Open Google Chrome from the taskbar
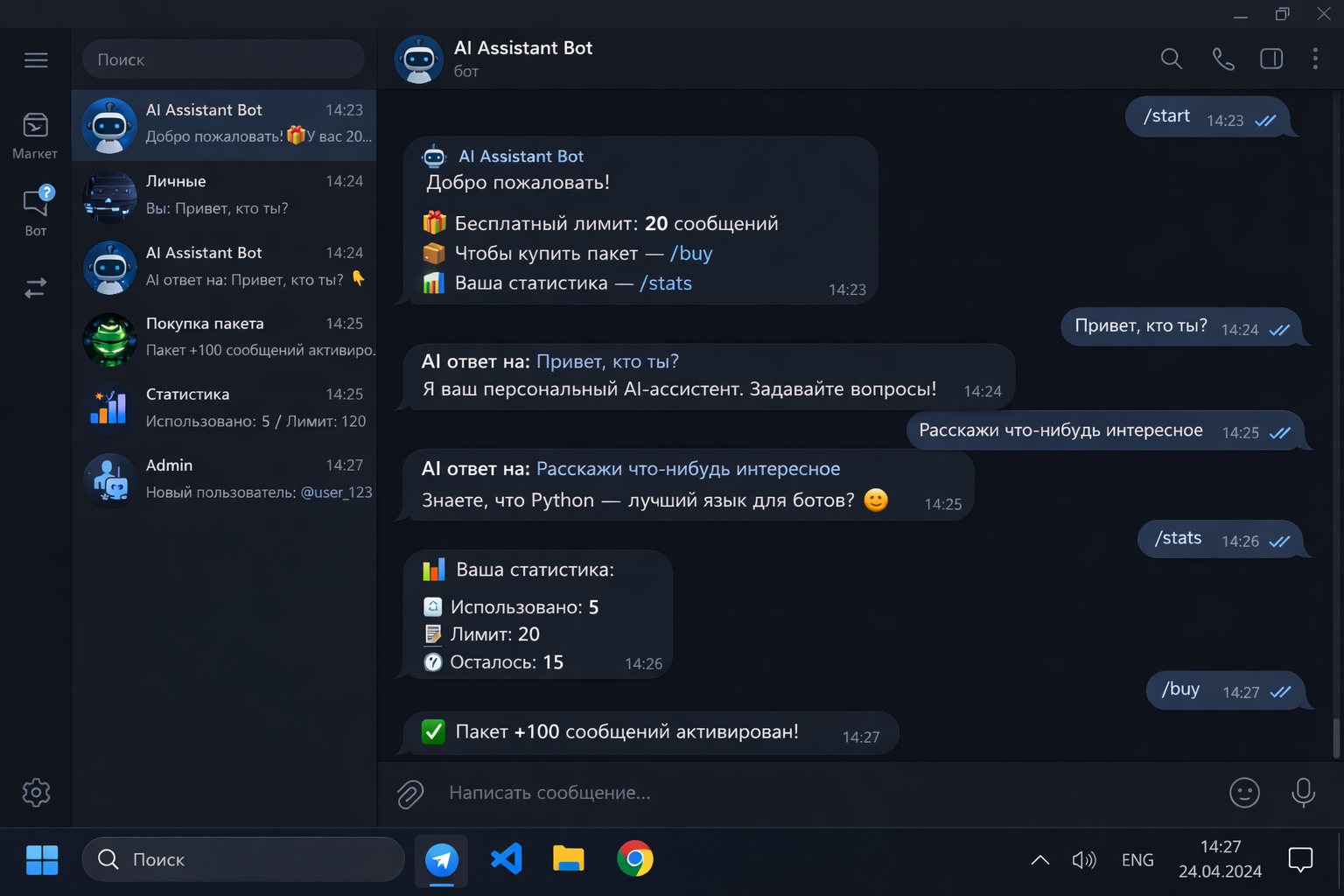Screen dimensions: 1344x896 (635, 859)
